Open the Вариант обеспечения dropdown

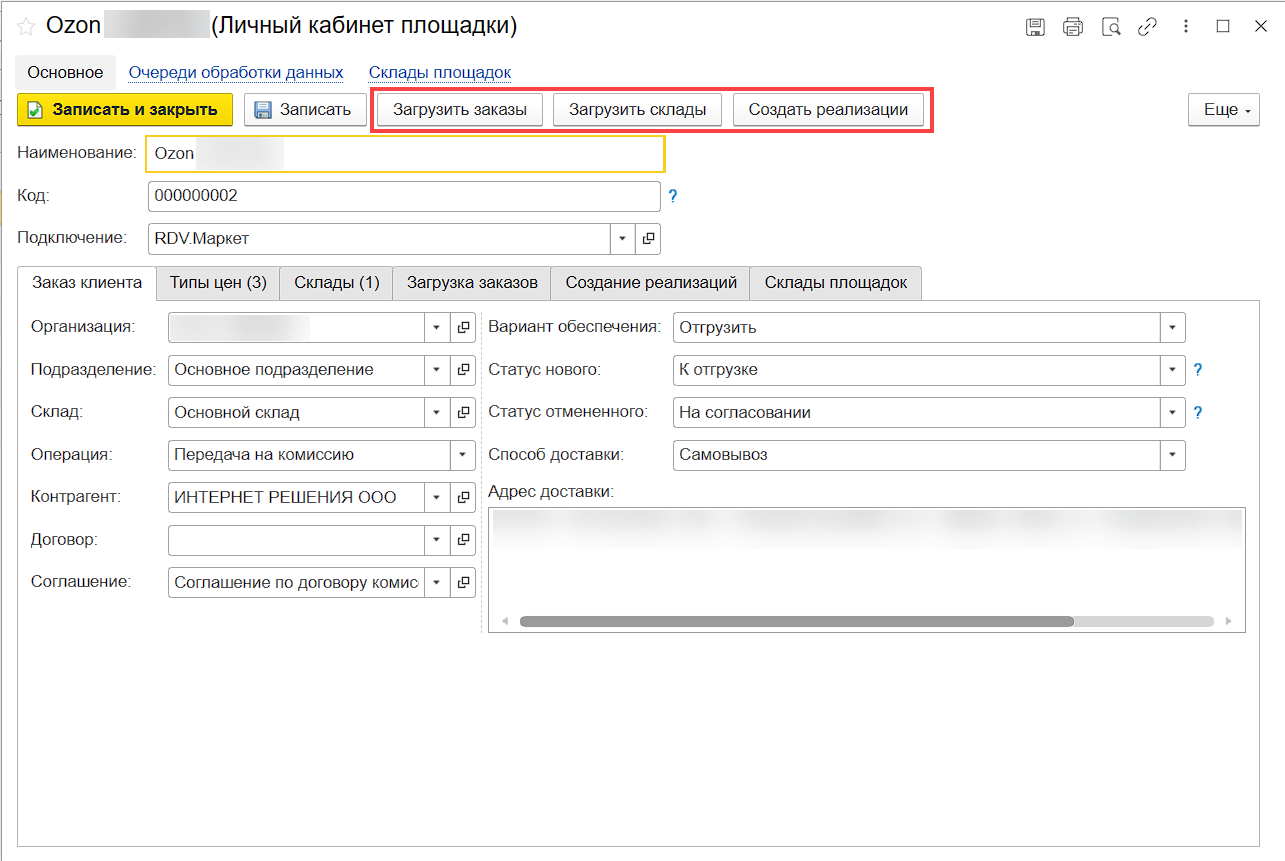(x=1172, y=327)
